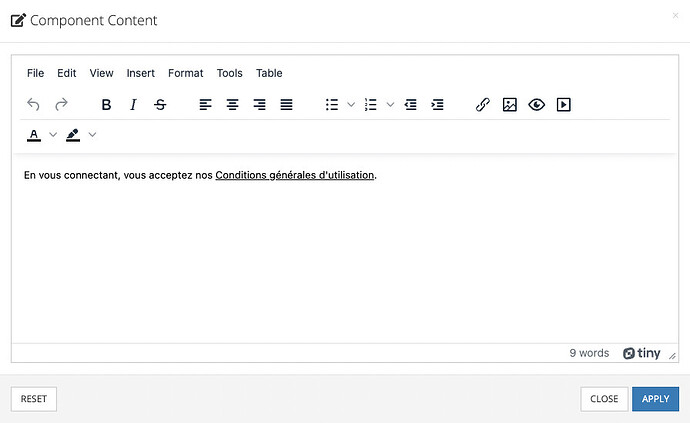690x423 pixels.
Task: Click the Undo arrow icon
Action: (33, 104)
